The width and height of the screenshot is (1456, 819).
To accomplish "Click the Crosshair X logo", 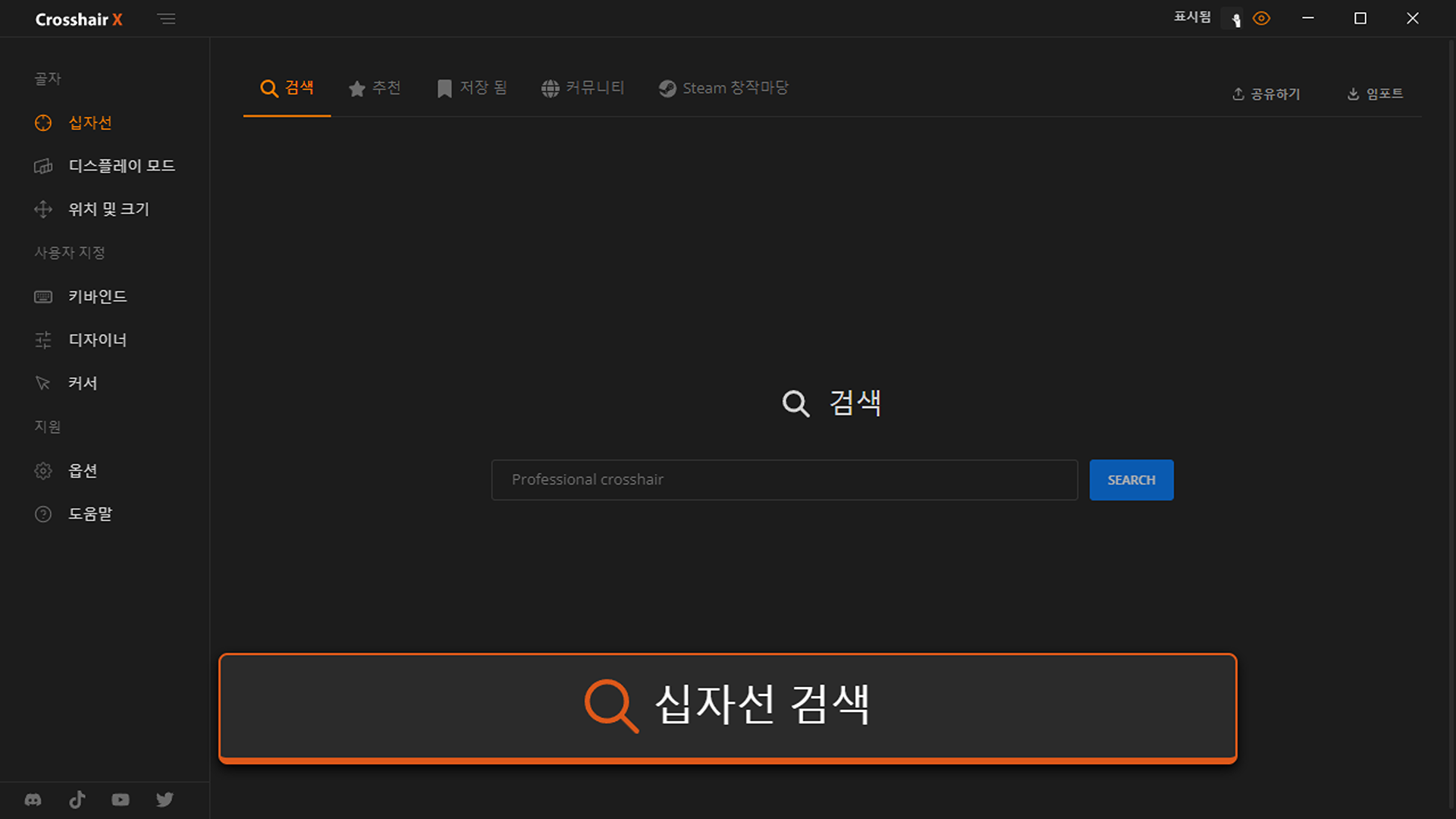I will coord(79,20).
